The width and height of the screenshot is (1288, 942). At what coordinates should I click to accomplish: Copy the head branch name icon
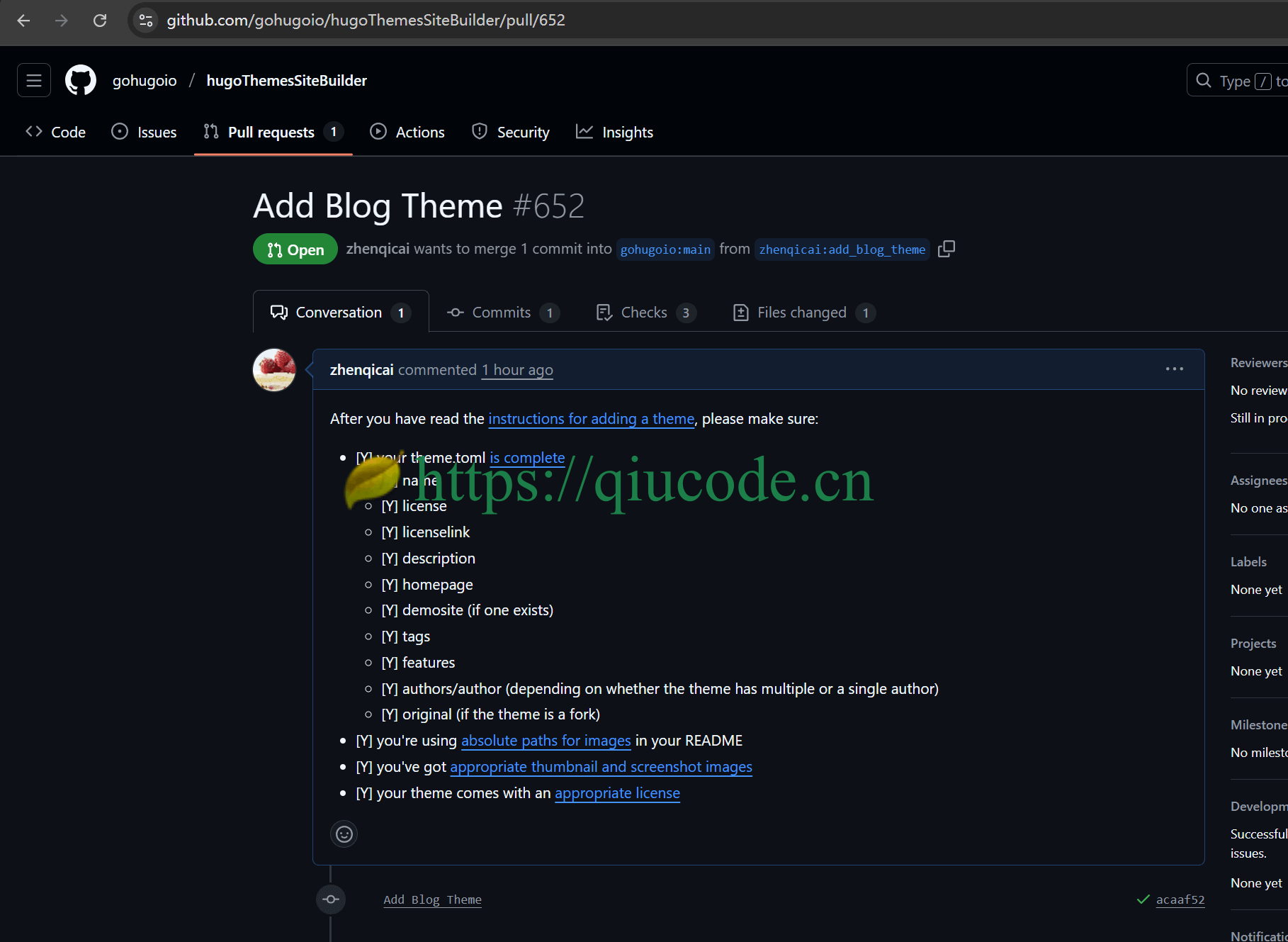947,249
